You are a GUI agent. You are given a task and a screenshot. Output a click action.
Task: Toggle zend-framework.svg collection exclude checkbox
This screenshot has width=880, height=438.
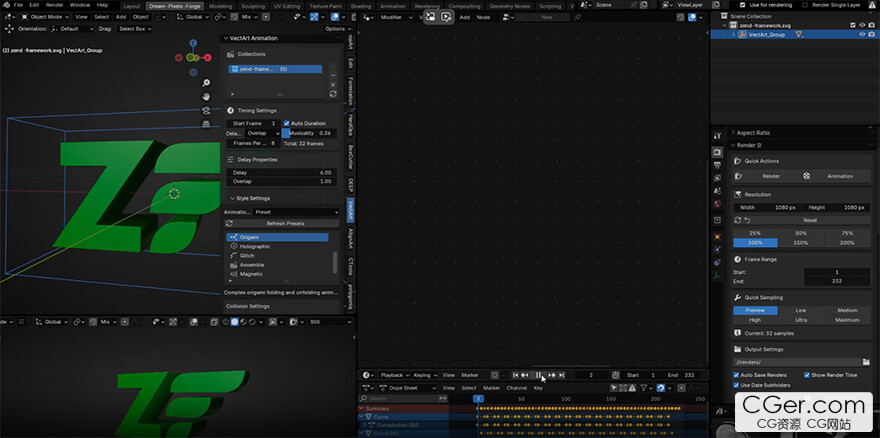coord(853,25)
